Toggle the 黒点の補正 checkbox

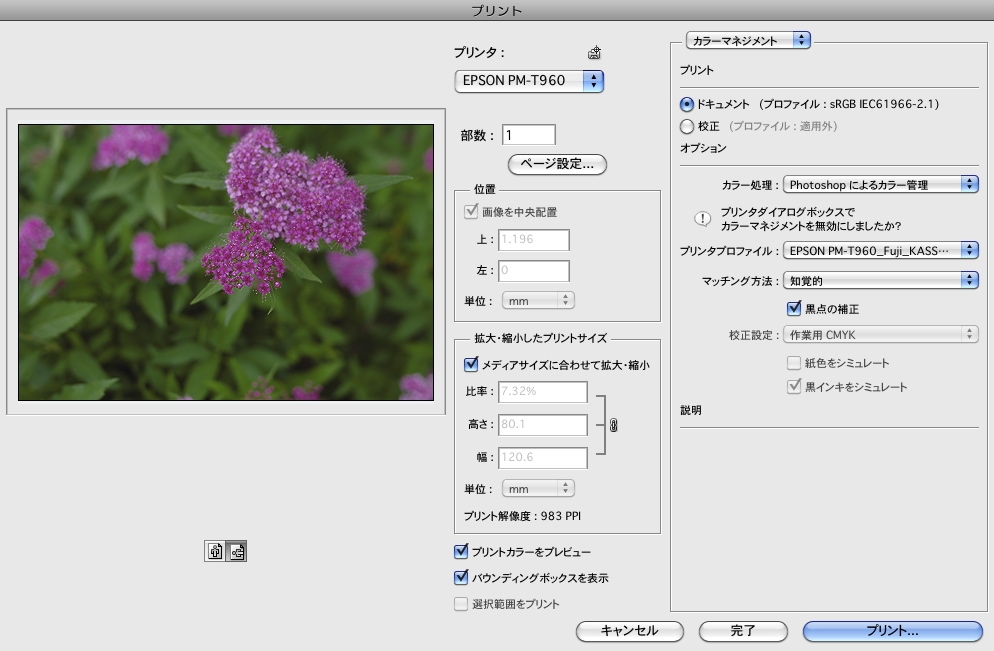tap(795, 309)
